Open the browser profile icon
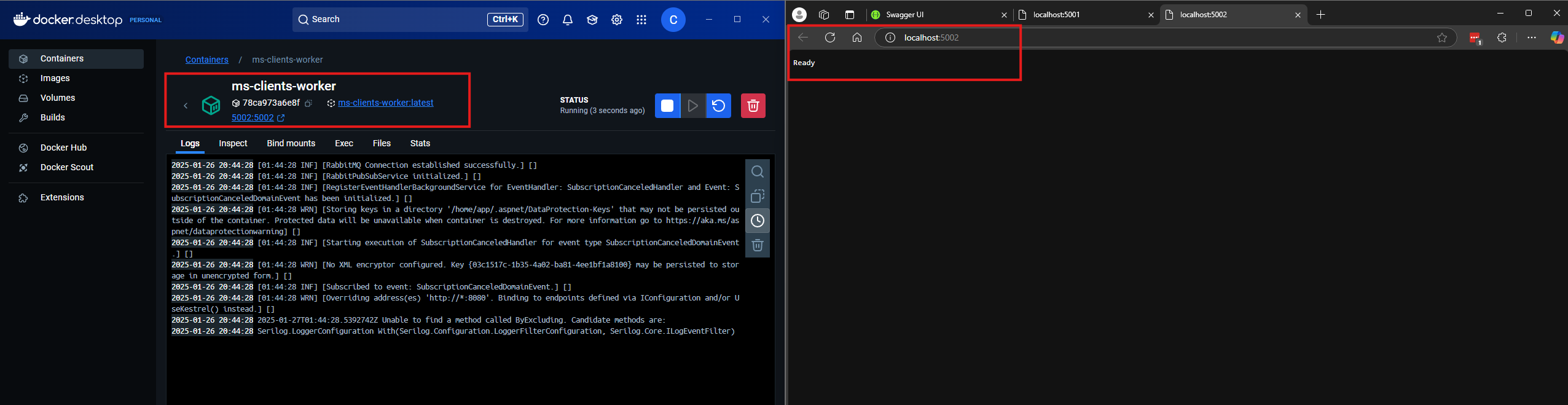This screenshot has height=405, width=1568. click(799, 15)
